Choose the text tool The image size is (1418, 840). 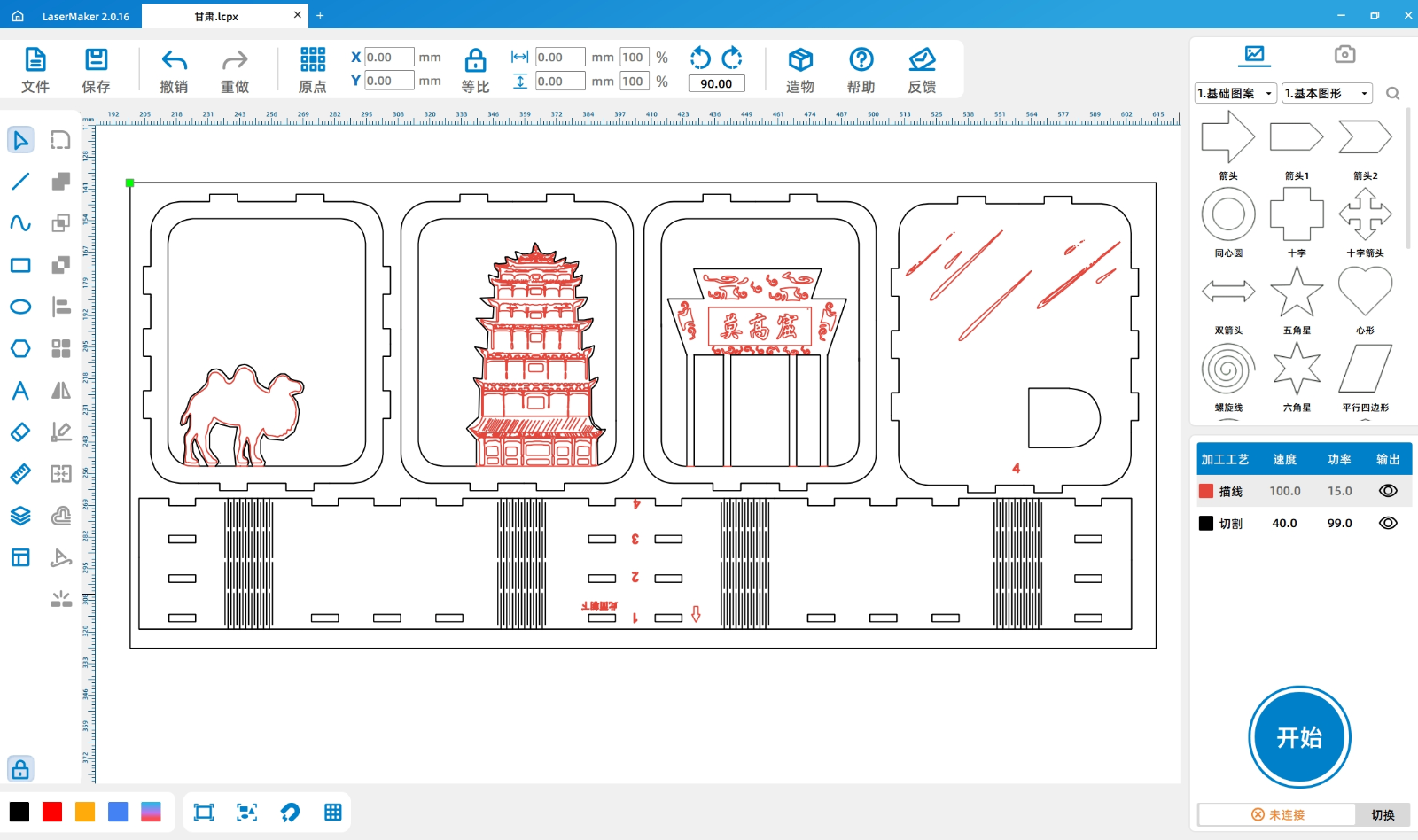20,391
